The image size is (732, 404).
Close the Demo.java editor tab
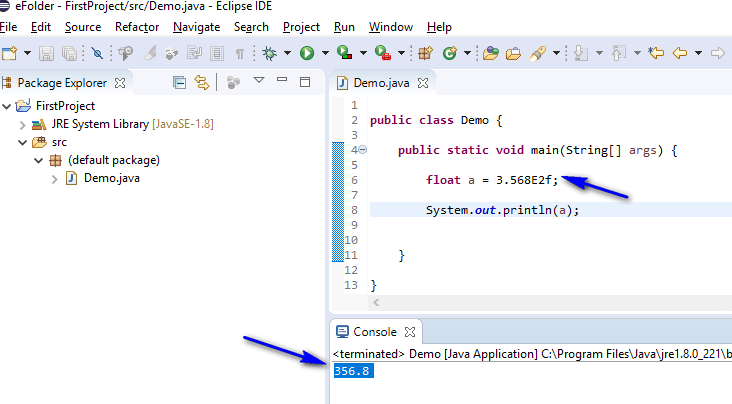click(423, 83)
